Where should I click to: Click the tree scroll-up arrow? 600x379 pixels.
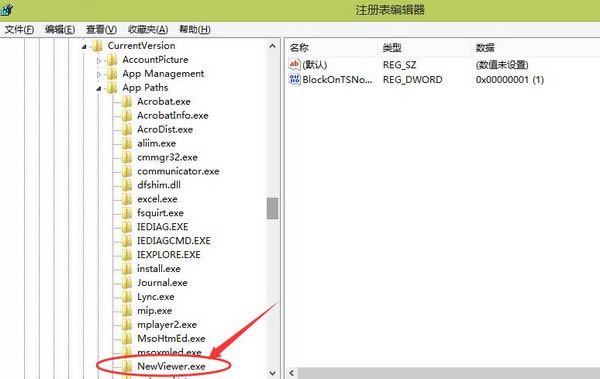pyautogui.click(x=272, y=46)
